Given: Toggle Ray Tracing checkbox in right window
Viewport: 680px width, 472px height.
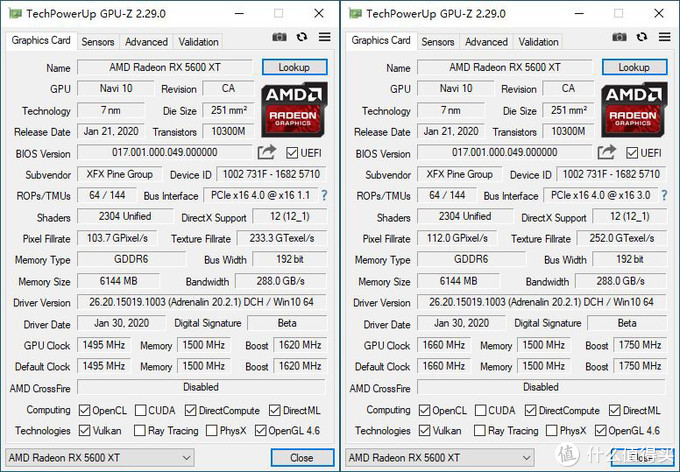Looking at the screenshot, I should [480, 430].
